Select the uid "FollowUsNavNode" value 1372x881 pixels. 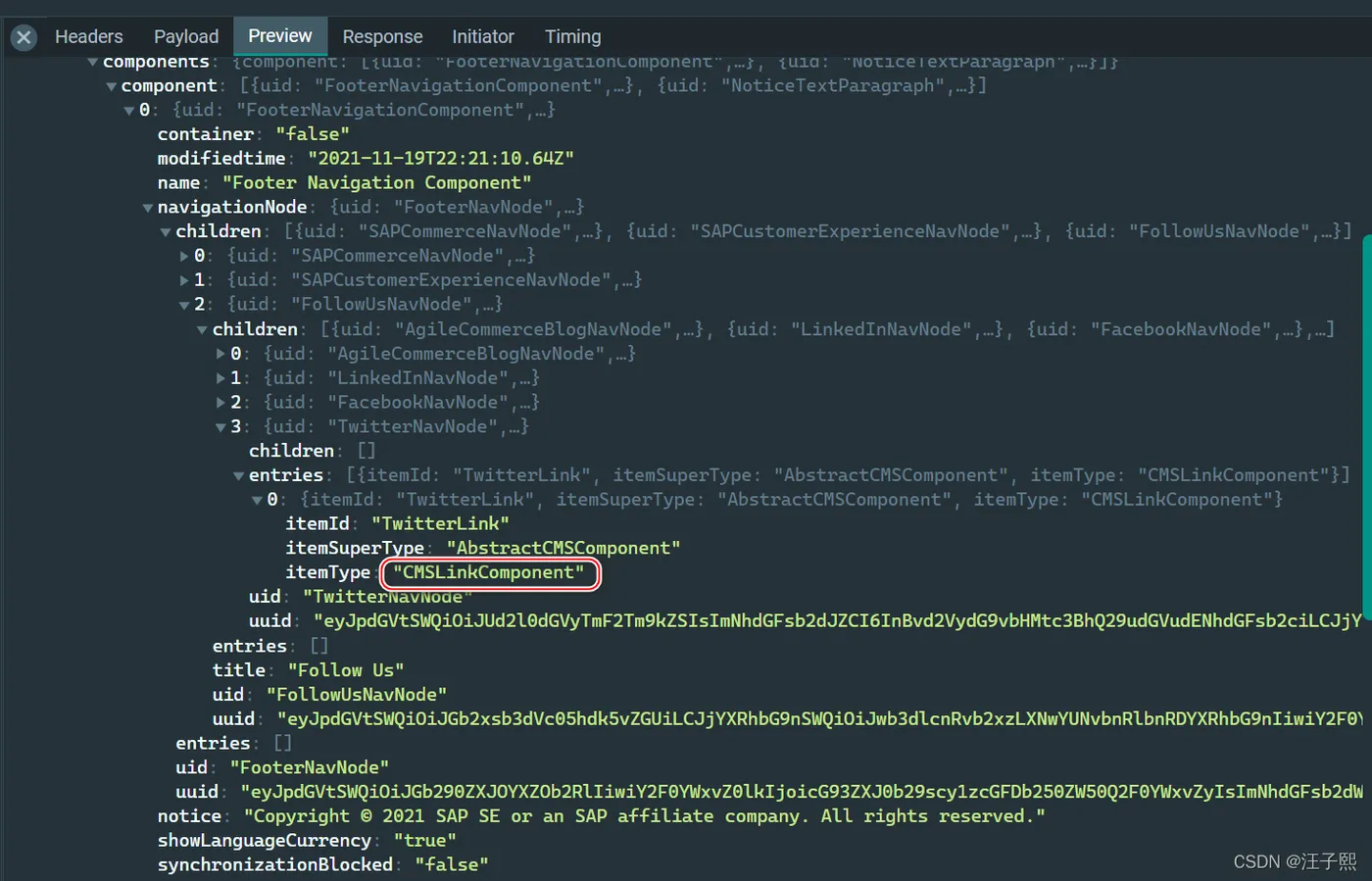click(x=357, y=695)
